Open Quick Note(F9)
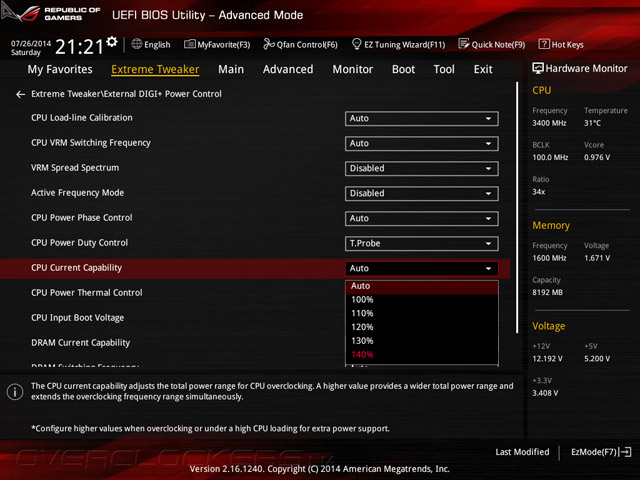The width and height of the screenshot is (640, 480). point(492,44)
